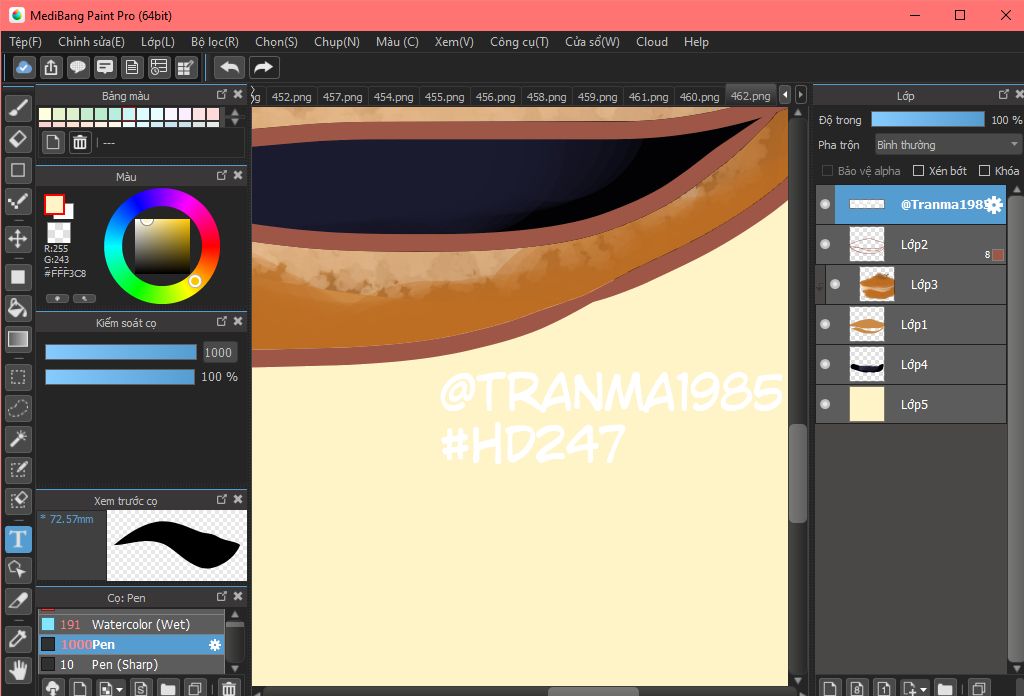Undock the Lớp panel

[x=1004, y=95]
